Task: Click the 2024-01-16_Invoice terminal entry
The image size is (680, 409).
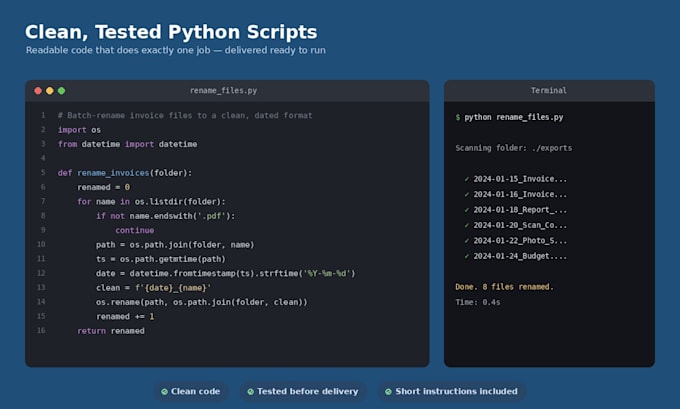Action: 520,194
